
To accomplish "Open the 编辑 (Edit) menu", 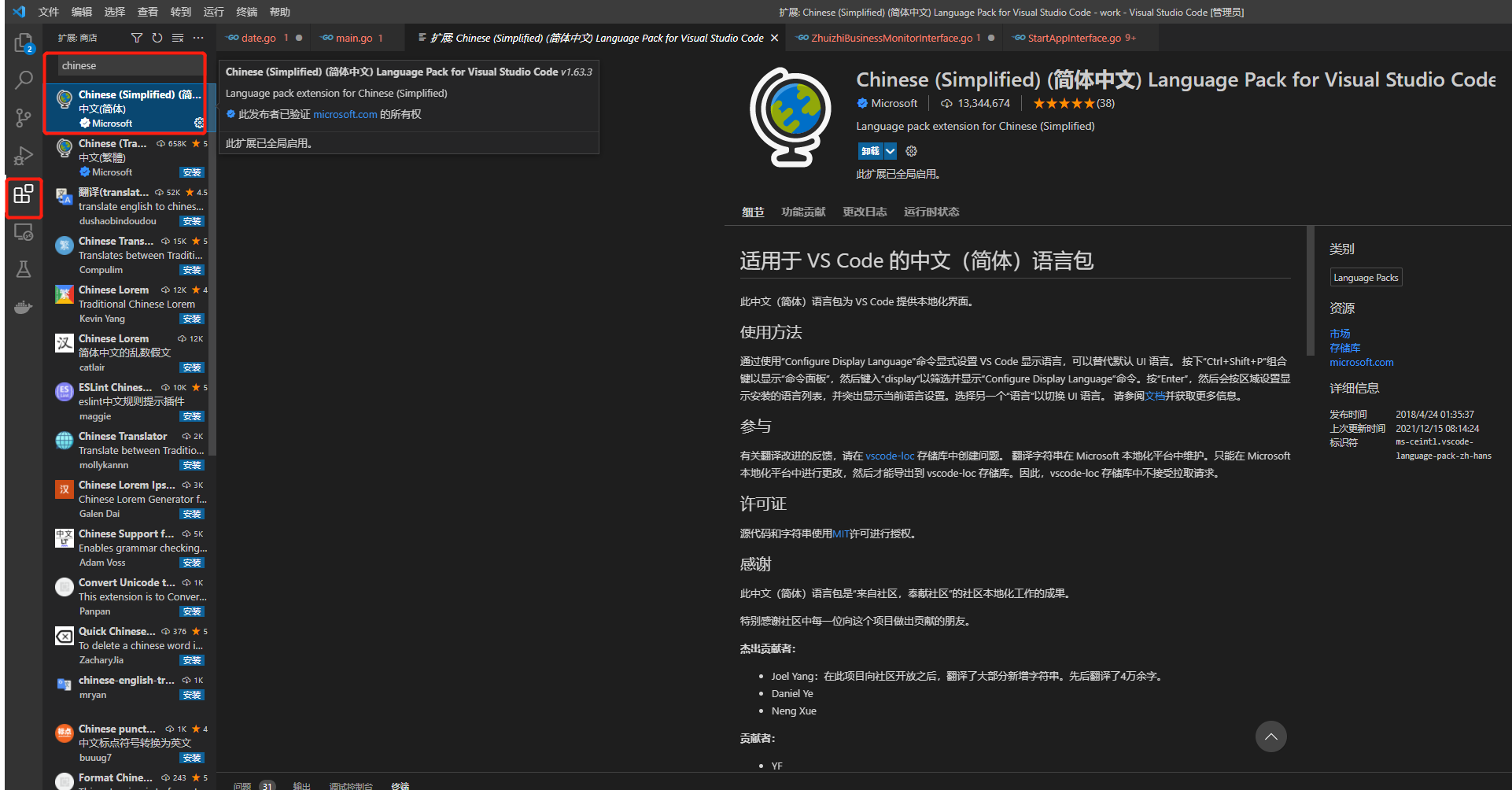I will (82, 12).
